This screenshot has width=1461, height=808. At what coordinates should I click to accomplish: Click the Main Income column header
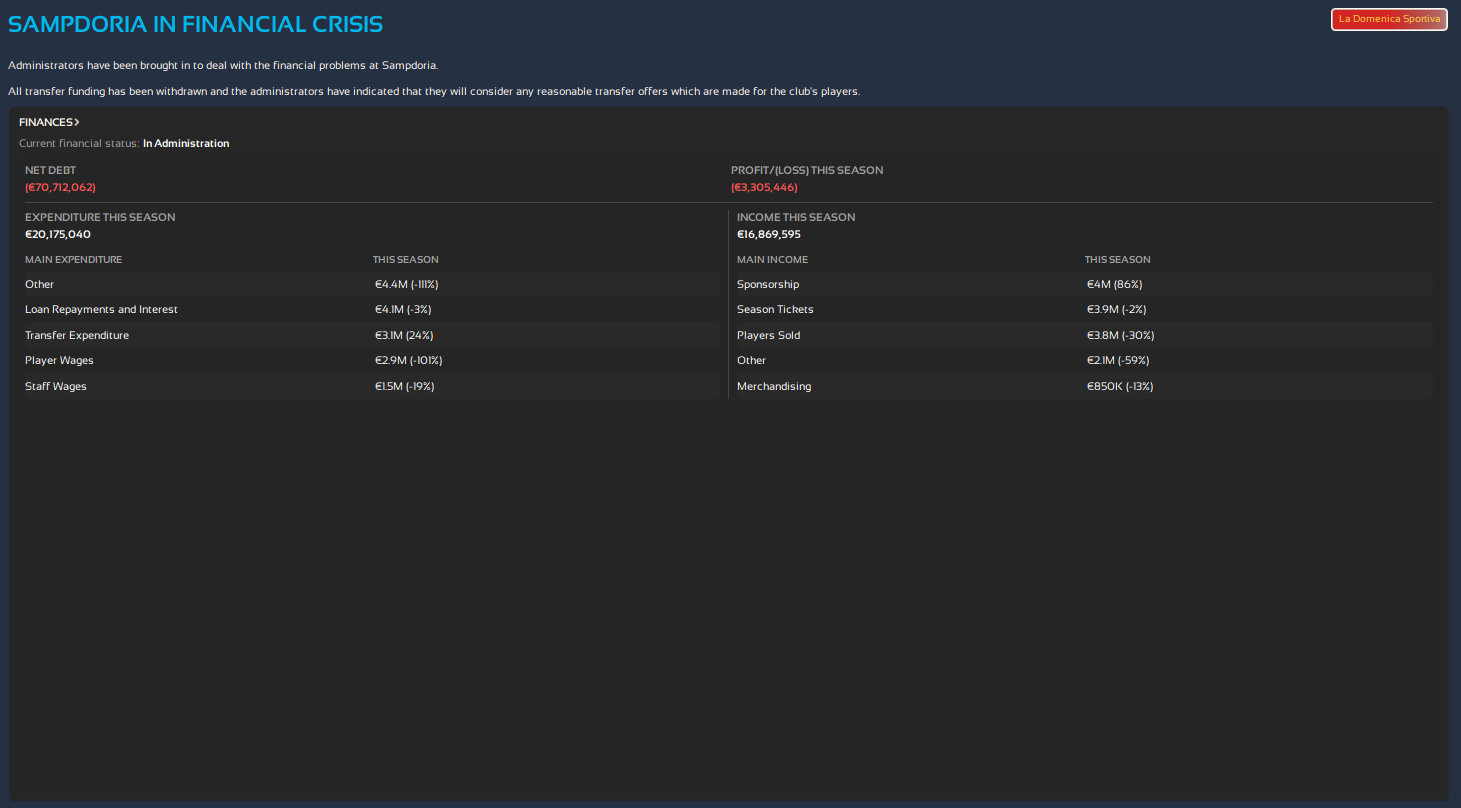pyautogui.click(x=772, y=260)
